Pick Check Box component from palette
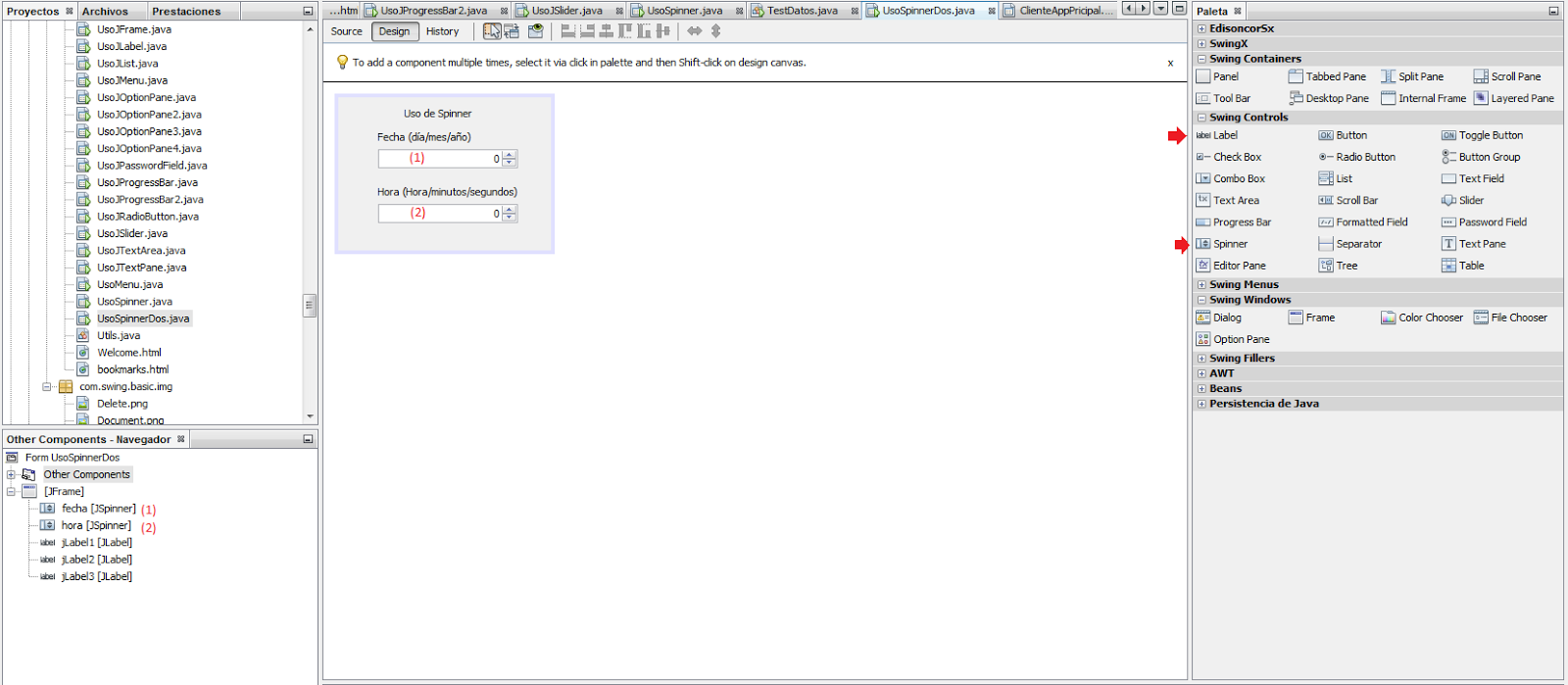 click(x=1229, y=157)
